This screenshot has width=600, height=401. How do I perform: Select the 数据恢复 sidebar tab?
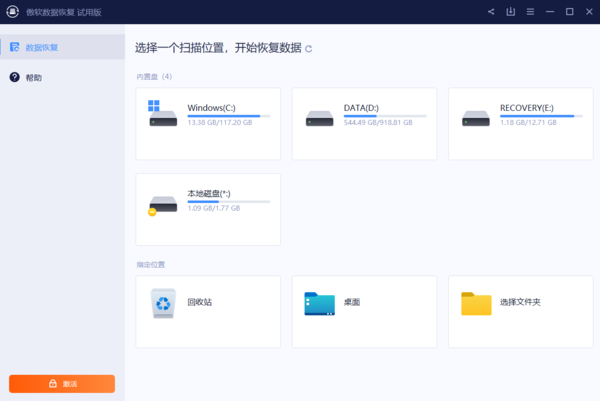41,47
